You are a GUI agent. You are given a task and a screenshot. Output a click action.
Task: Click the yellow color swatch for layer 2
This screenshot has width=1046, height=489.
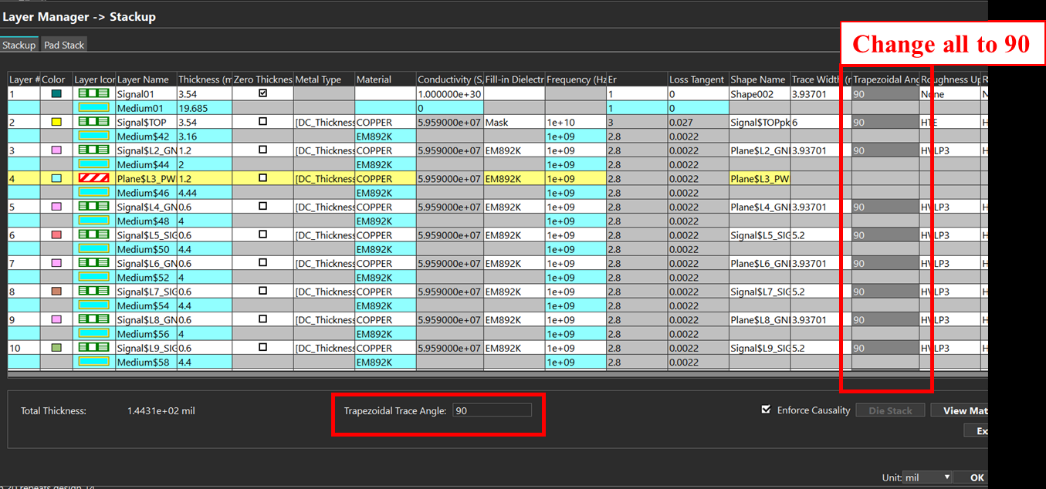56,122
